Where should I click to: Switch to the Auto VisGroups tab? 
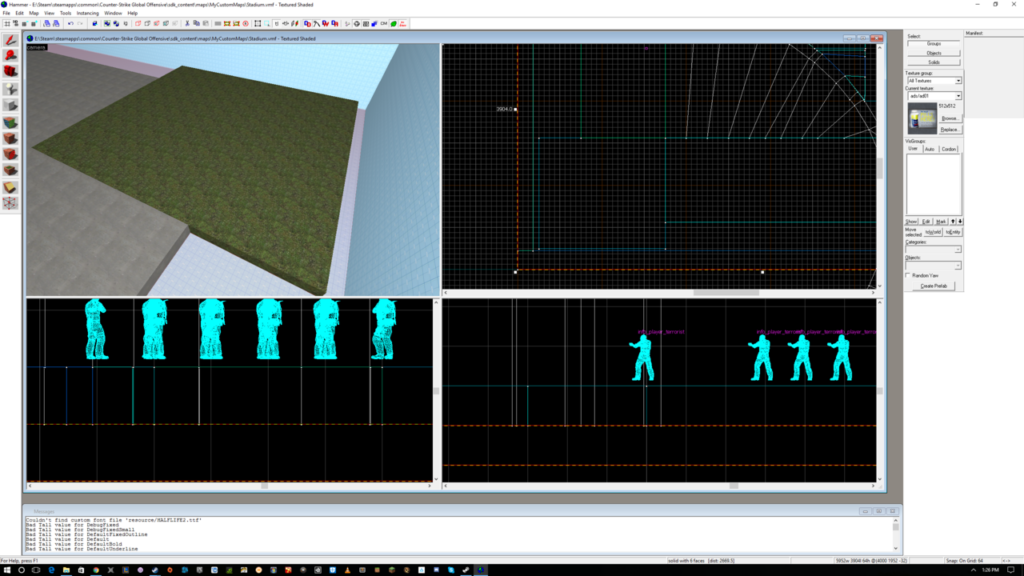[930, 149]
